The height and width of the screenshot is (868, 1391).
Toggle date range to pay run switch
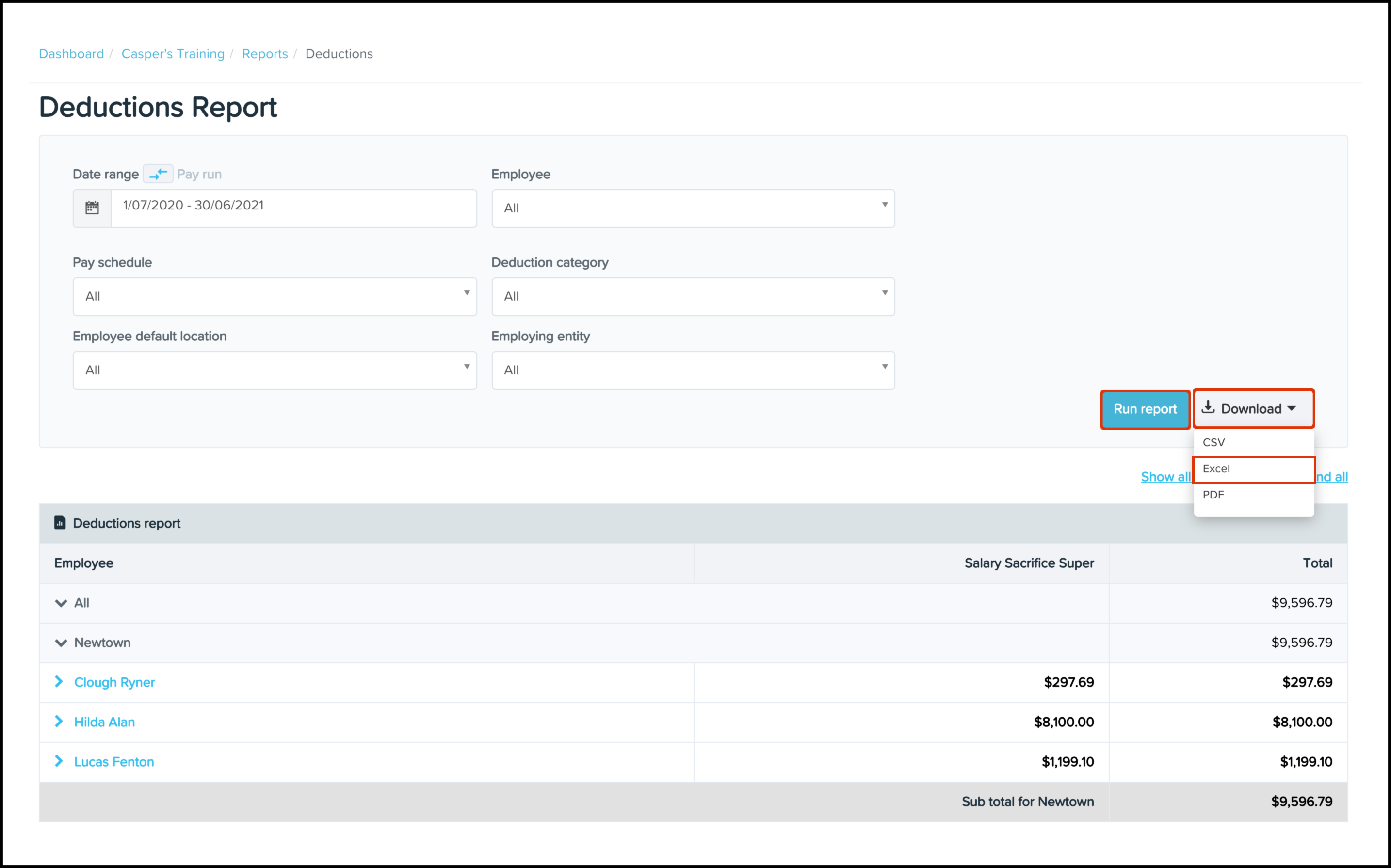(158, 174)
